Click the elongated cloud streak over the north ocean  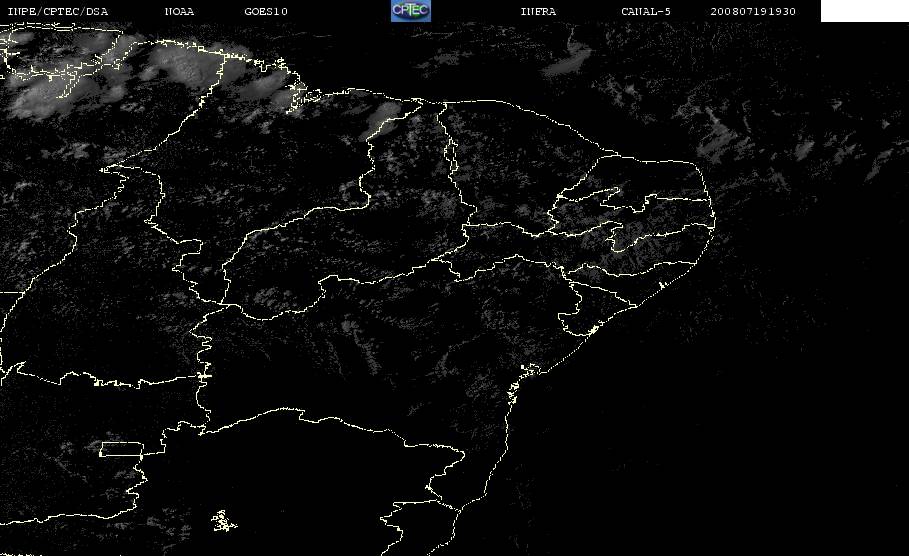pos(565,64)
